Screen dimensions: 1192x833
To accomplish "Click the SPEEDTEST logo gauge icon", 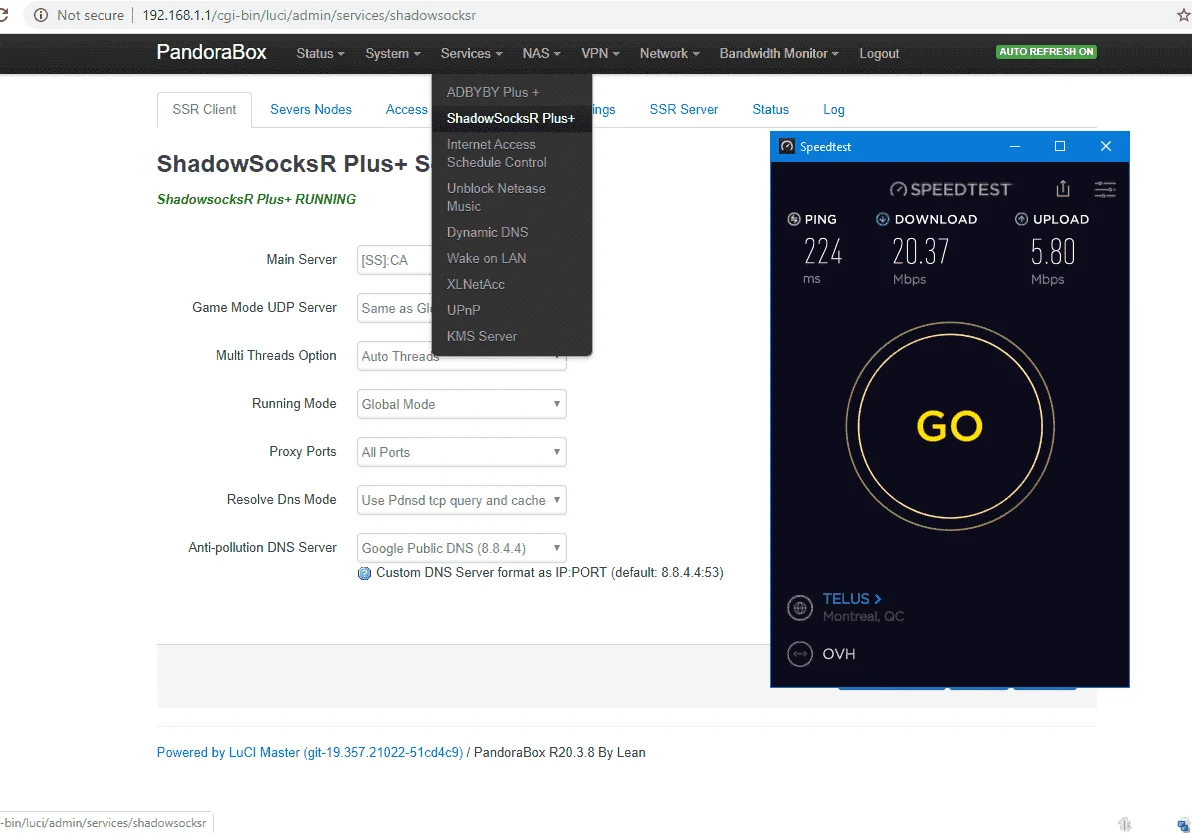I will point(898,189).
